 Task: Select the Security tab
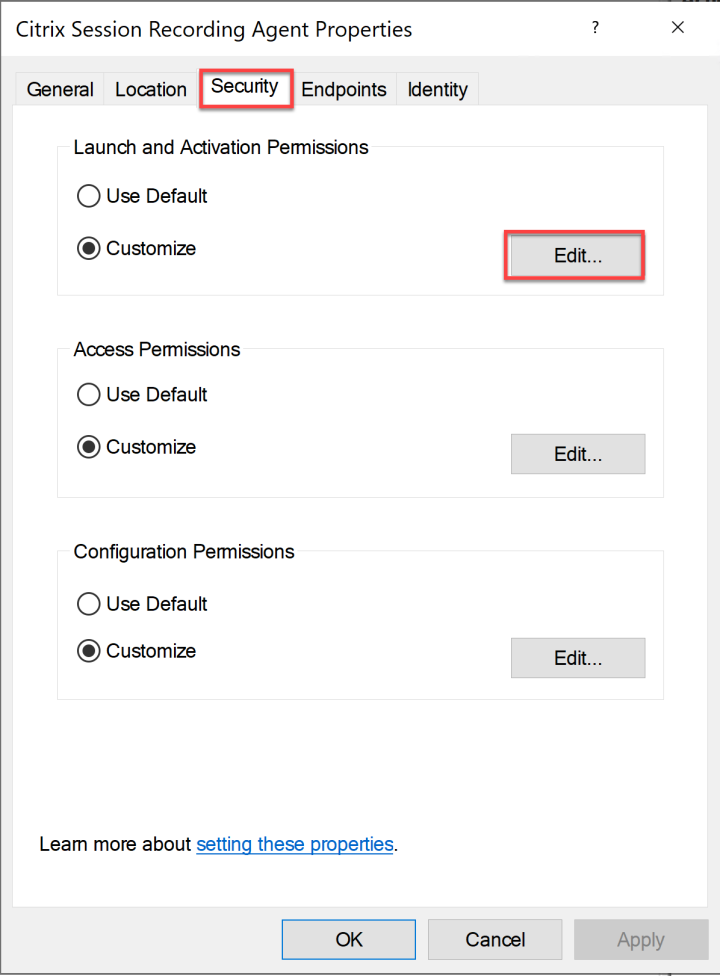(245, 87)
